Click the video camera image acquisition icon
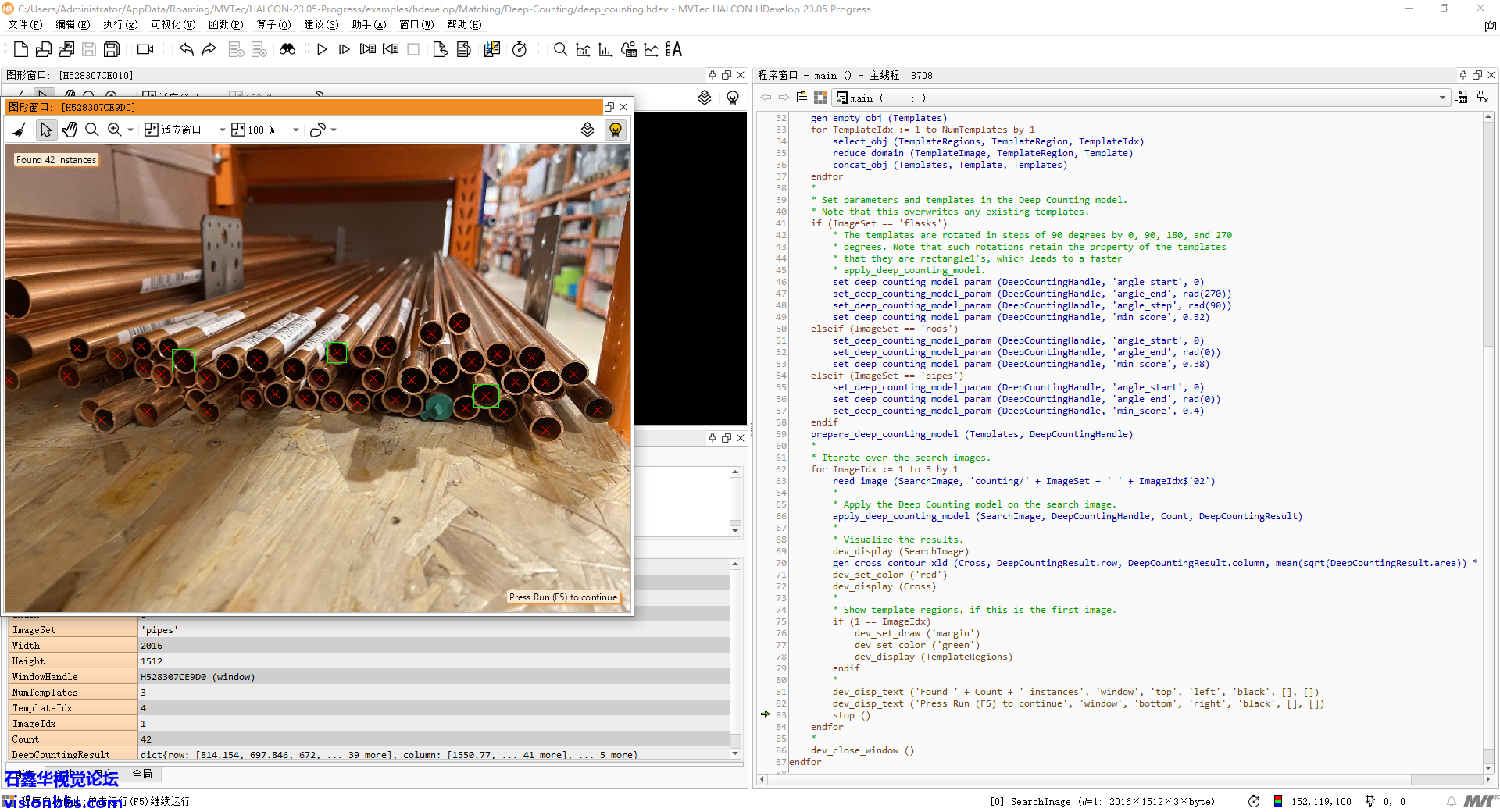Screen dimensions: 1500x812 145,50
